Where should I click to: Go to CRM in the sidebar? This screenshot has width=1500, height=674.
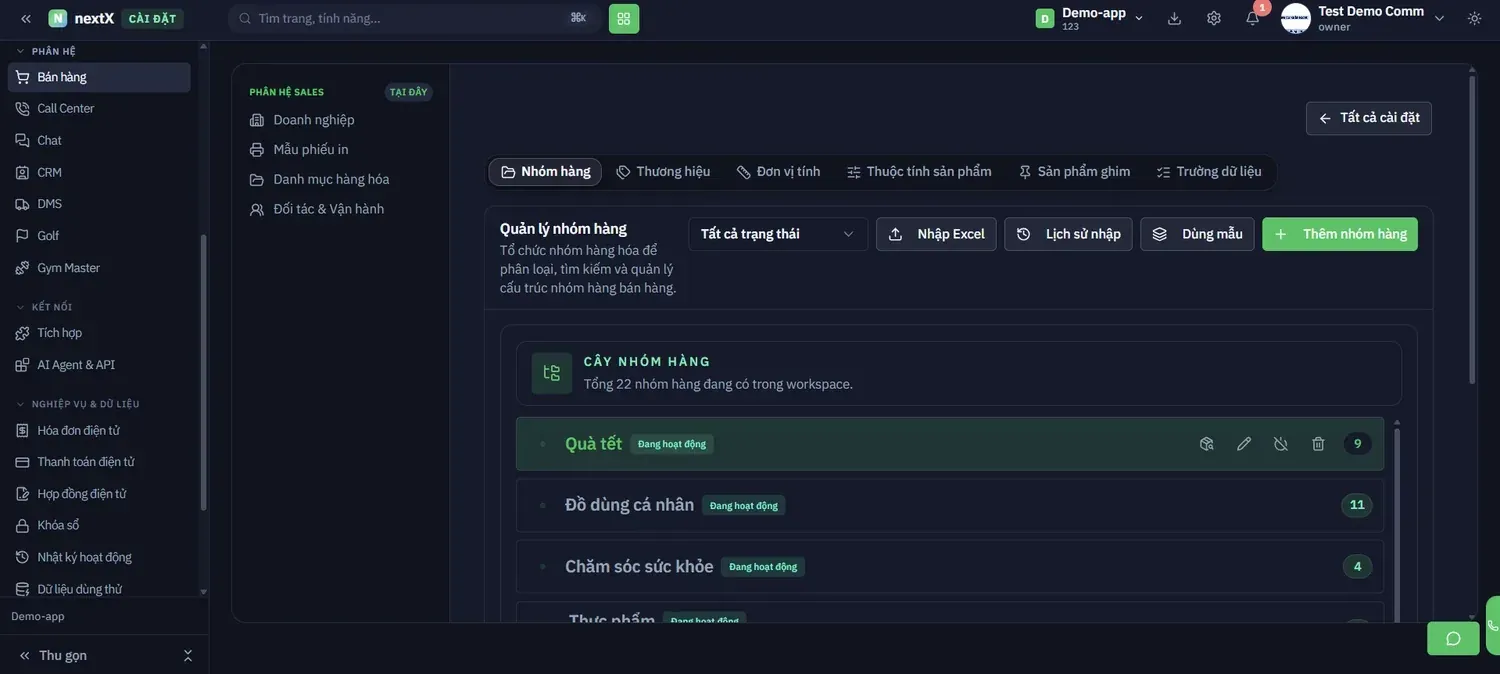point(99,173)
